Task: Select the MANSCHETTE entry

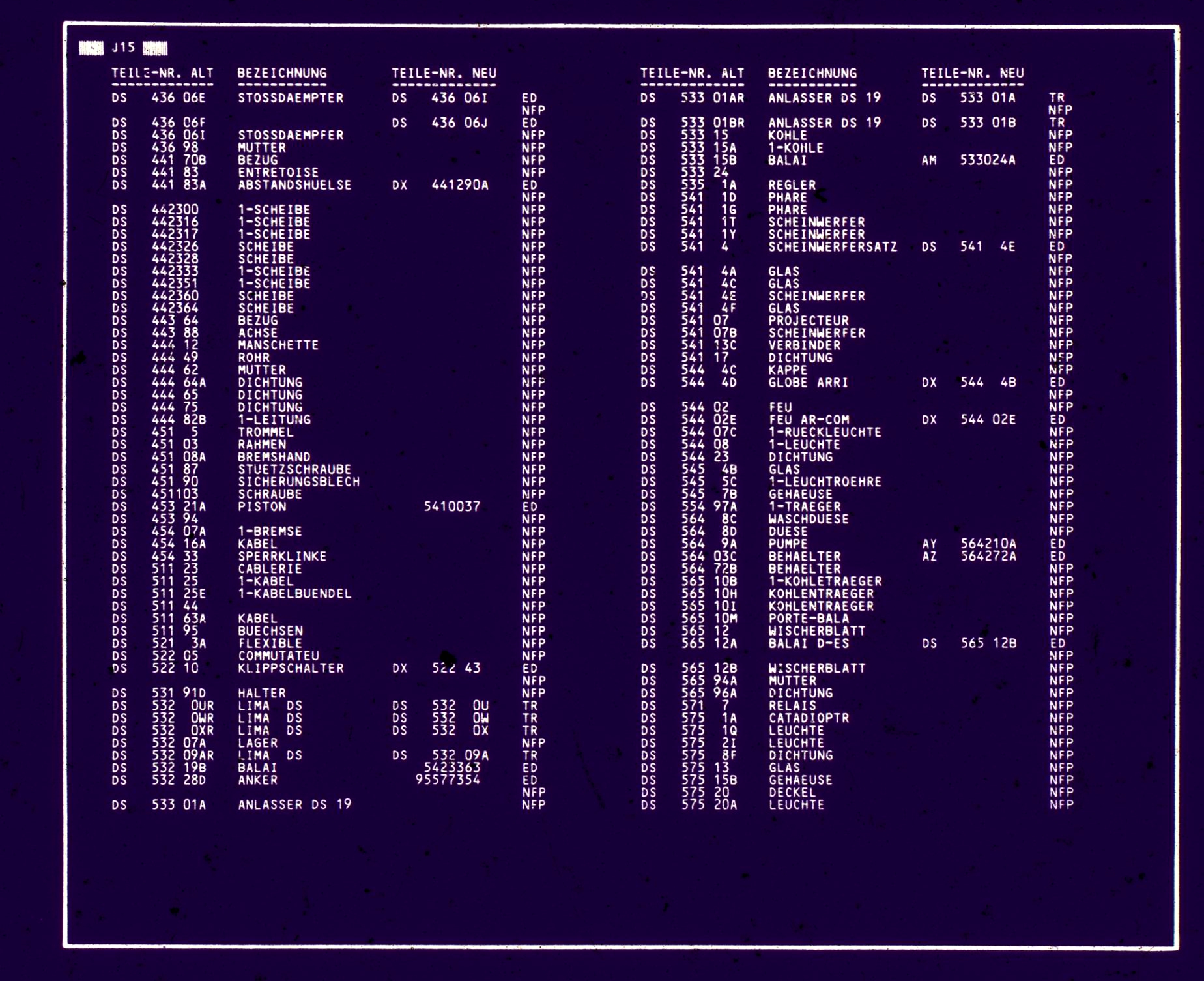Action: [x=278, y=345]
